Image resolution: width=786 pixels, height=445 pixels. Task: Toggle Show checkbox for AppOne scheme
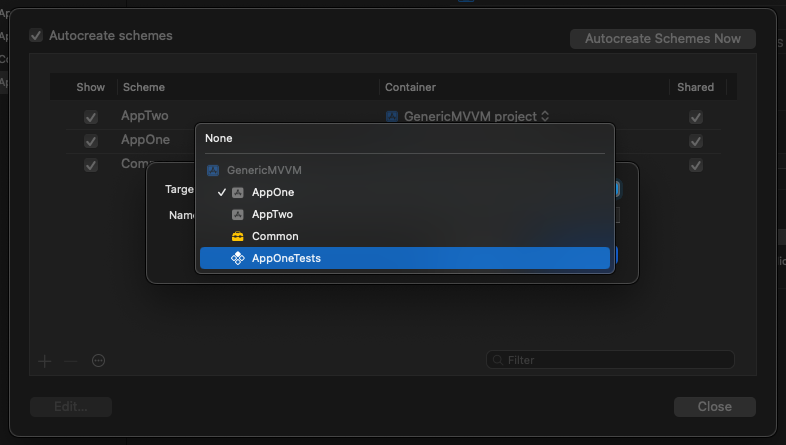click(91, 141)
